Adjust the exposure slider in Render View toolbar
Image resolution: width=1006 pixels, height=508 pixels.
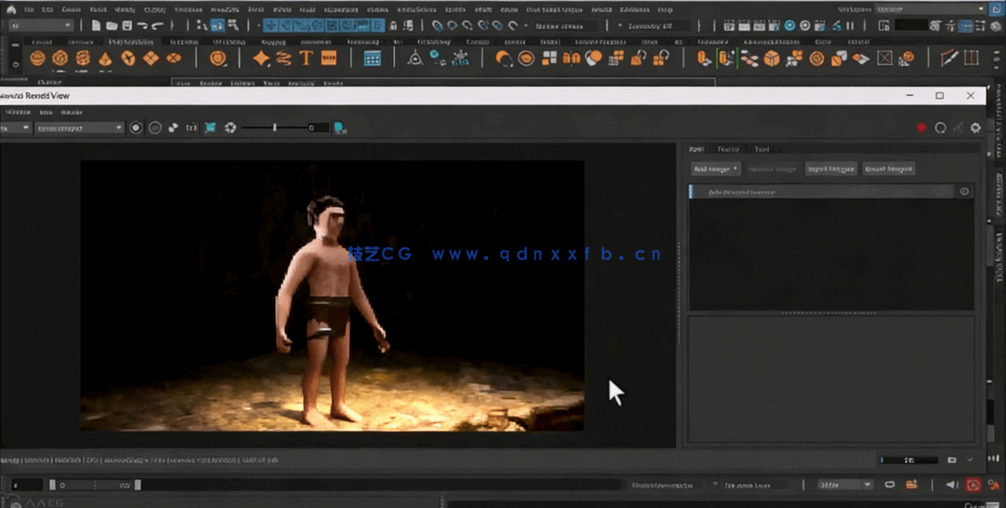pyautogui.click(x=275, y=128)
